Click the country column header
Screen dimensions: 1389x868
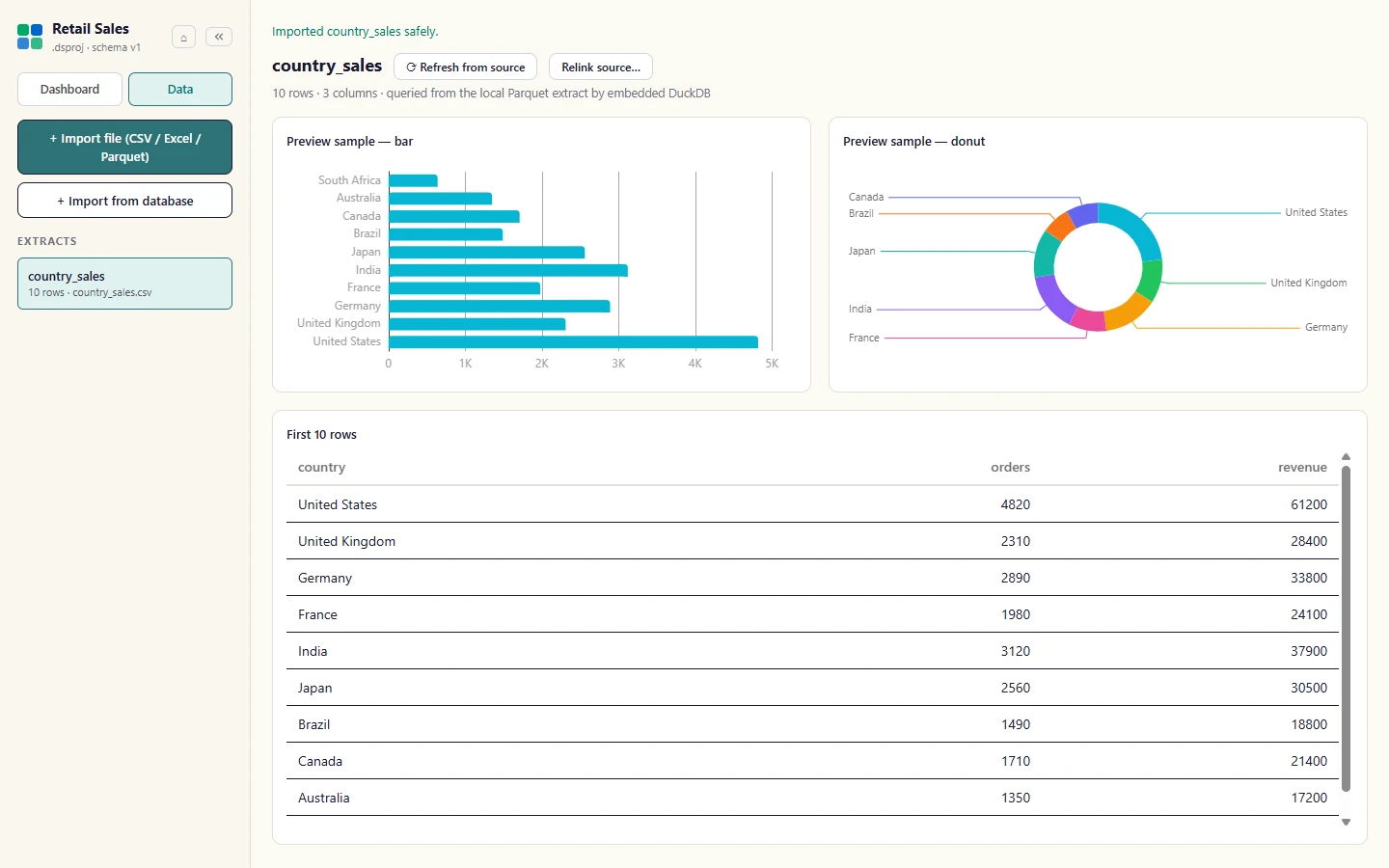(321, 467)
